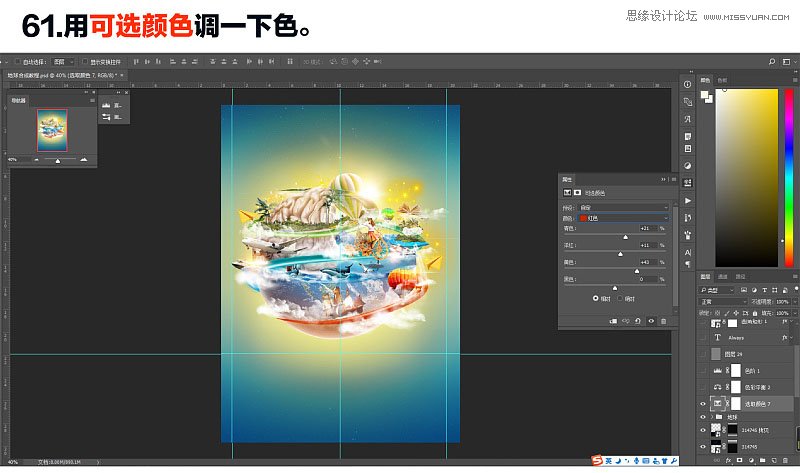Image resolution: width=800 pixels, height=473 pixels.
Task: Expand the 地球 layer group
Action: tap(712, 417)
